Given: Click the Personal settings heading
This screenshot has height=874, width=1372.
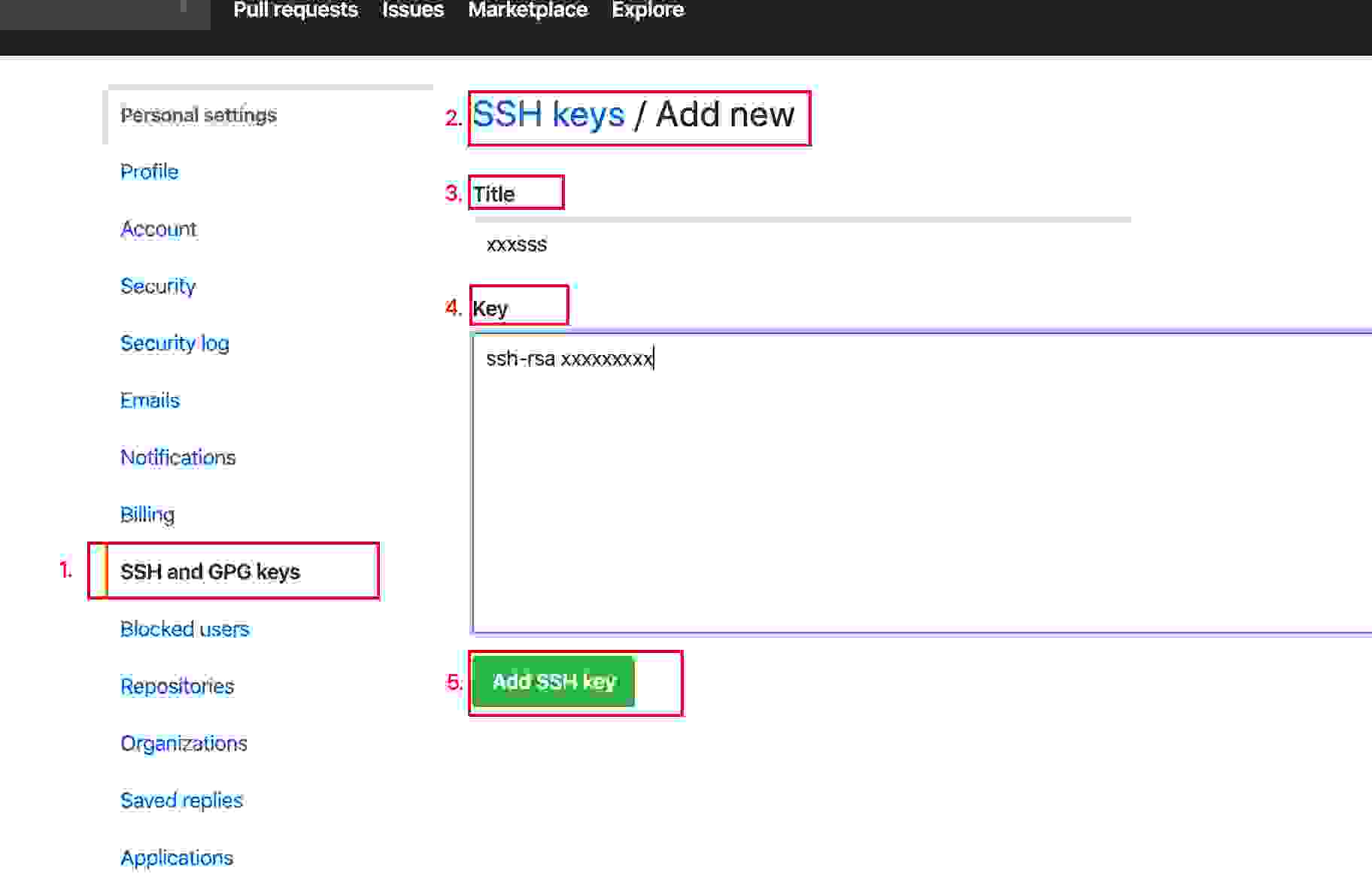Looking at the screenshot, I should tap(199, 115).
